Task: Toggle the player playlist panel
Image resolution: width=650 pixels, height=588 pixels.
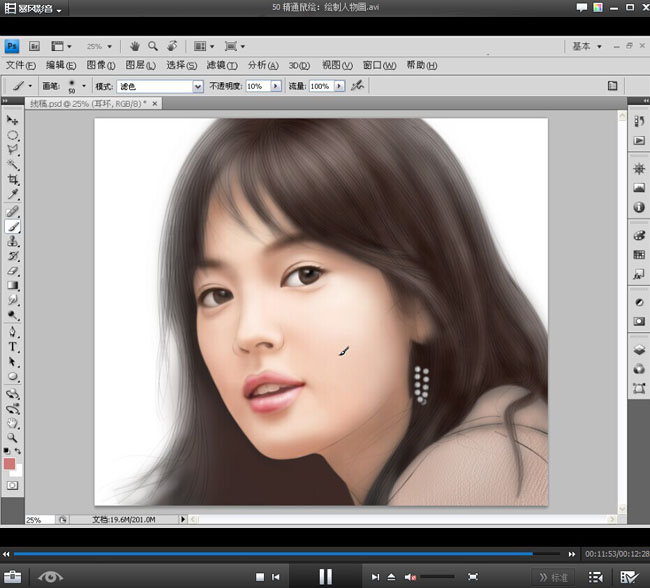Action: pyautogui.click(x=596, y=577)
